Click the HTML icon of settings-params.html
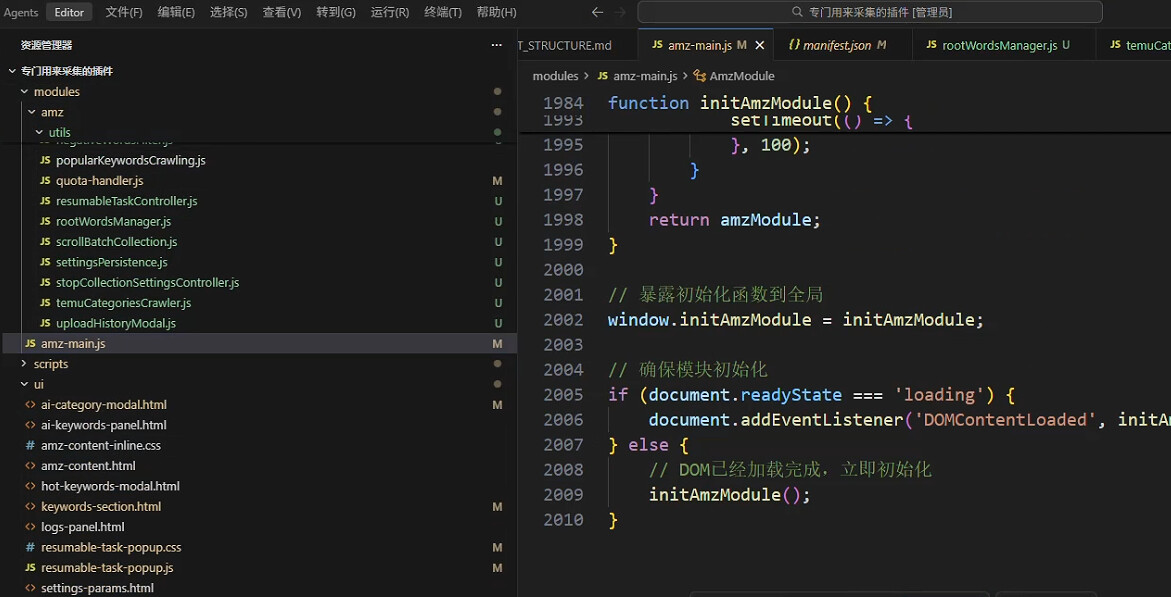The height and width of the screenshot is (597, 1171). [x=30, y=588]
